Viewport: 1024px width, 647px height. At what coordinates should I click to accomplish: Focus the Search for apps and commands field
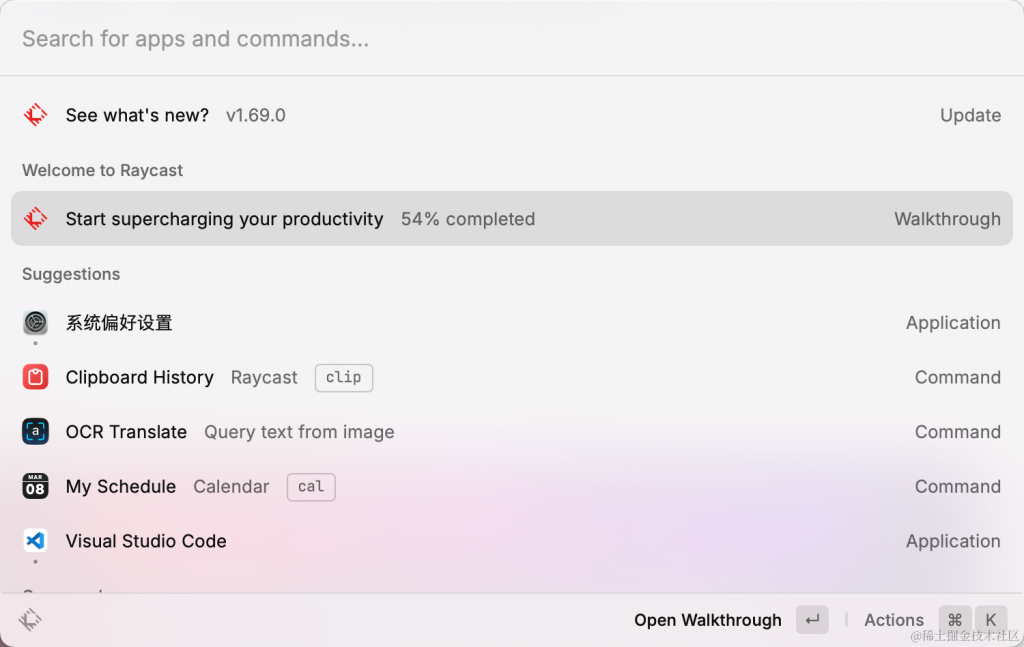[512, 39]
